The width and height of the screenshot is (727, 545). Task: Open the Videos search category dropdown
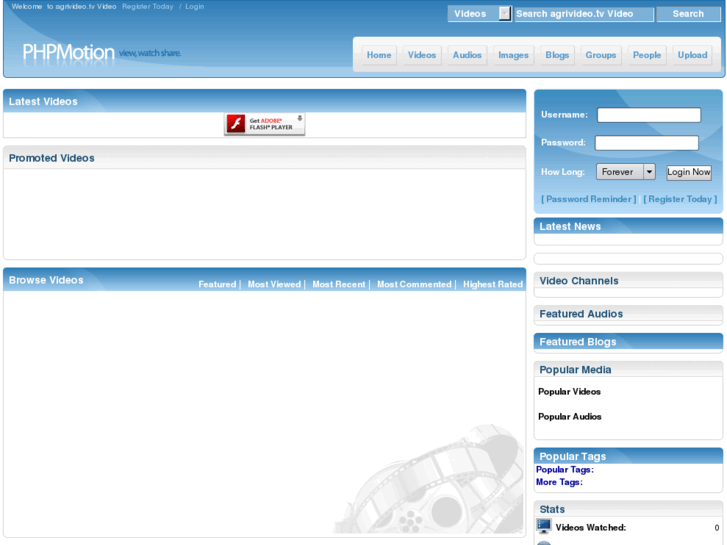(479, 14)
